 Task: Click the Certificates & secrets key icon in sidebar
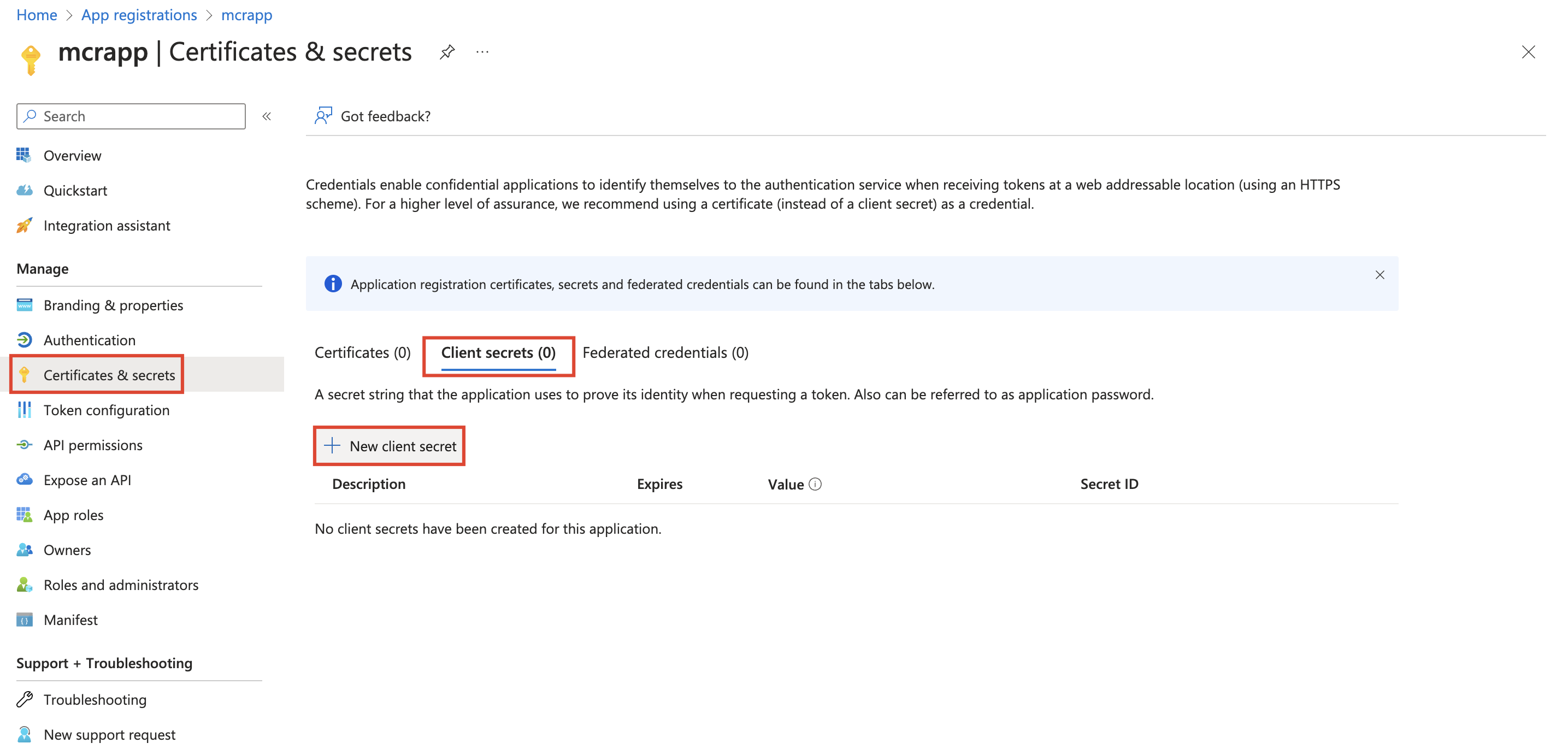tap(25, 375)
